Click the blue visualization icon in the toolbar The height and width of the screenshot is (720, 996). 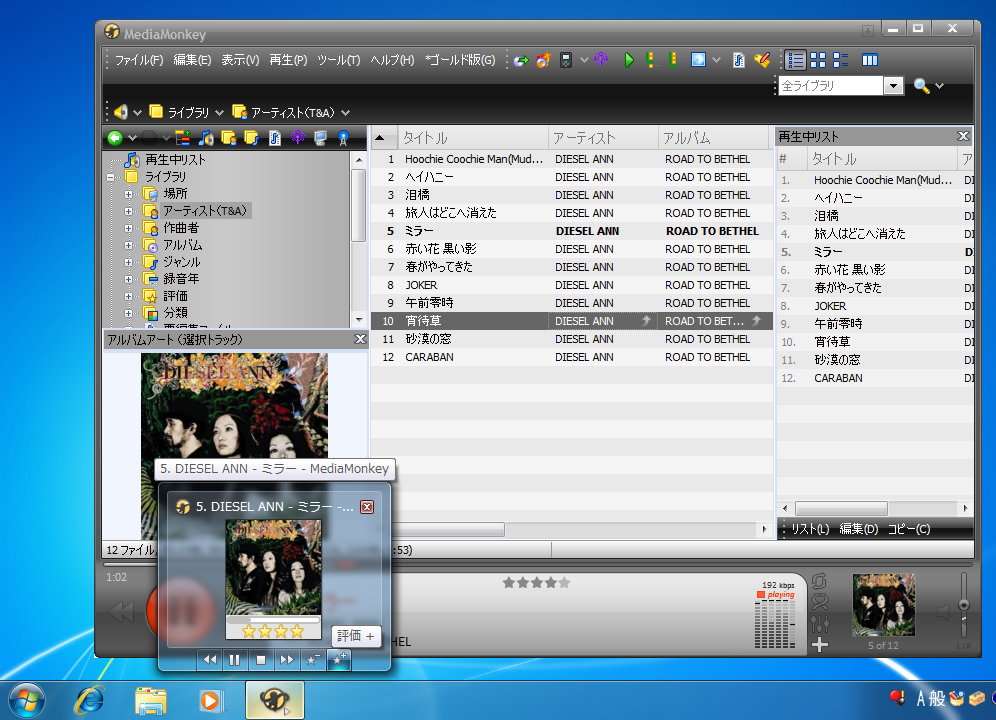click(x=698, y=60)
